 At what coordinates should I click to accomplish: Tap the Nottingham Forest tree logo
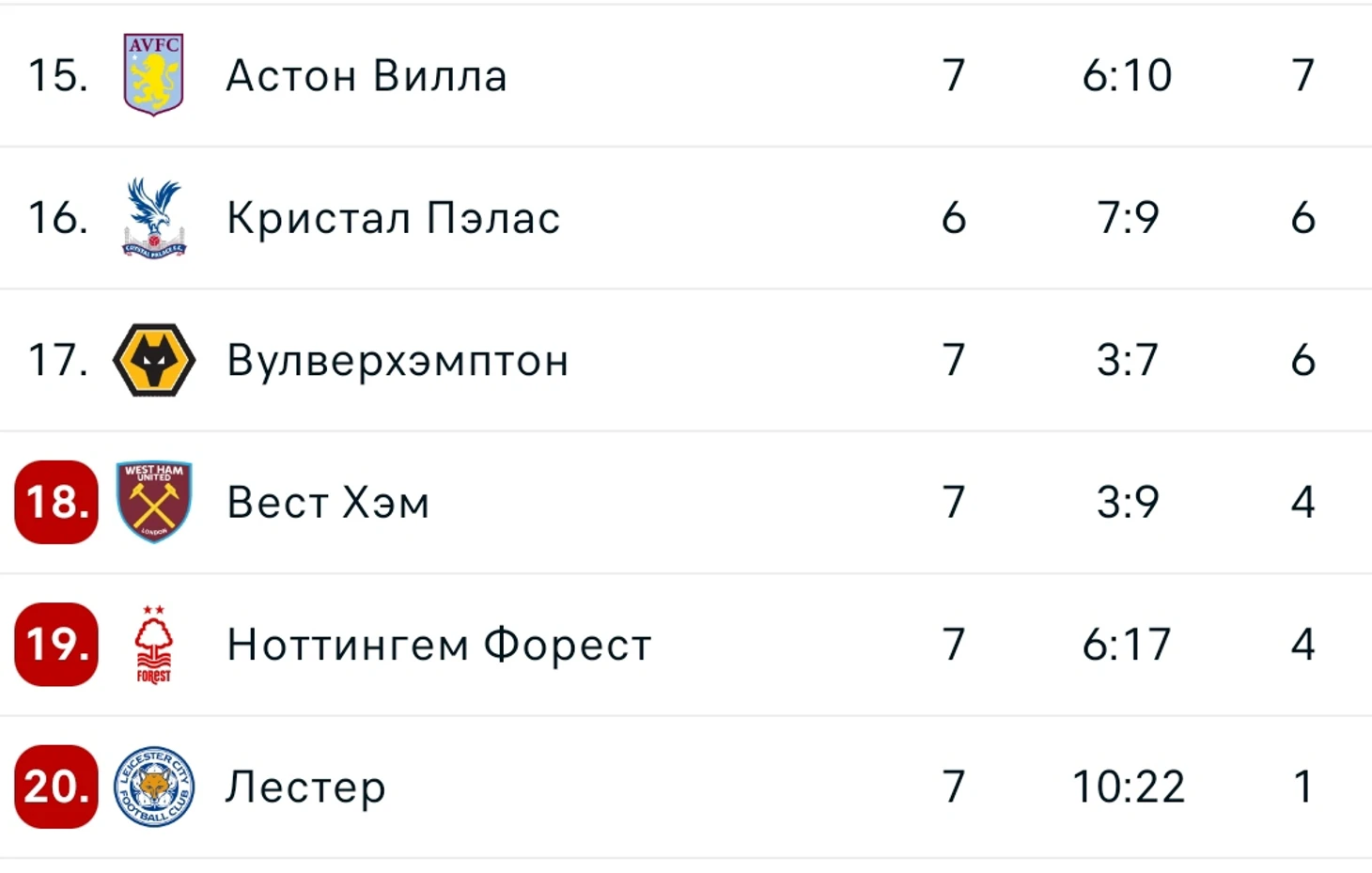pyautogui.click(x=154, y=645)
